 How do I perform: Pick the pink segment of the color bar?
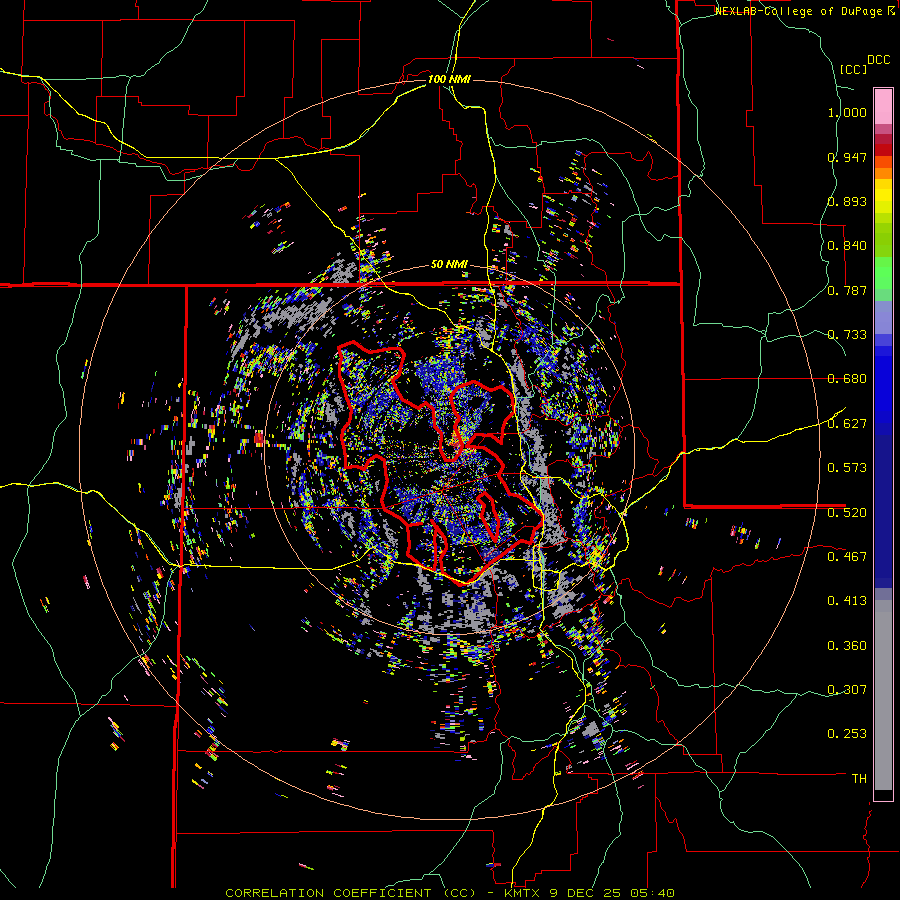pyautogui.click(x=883, y=106)
